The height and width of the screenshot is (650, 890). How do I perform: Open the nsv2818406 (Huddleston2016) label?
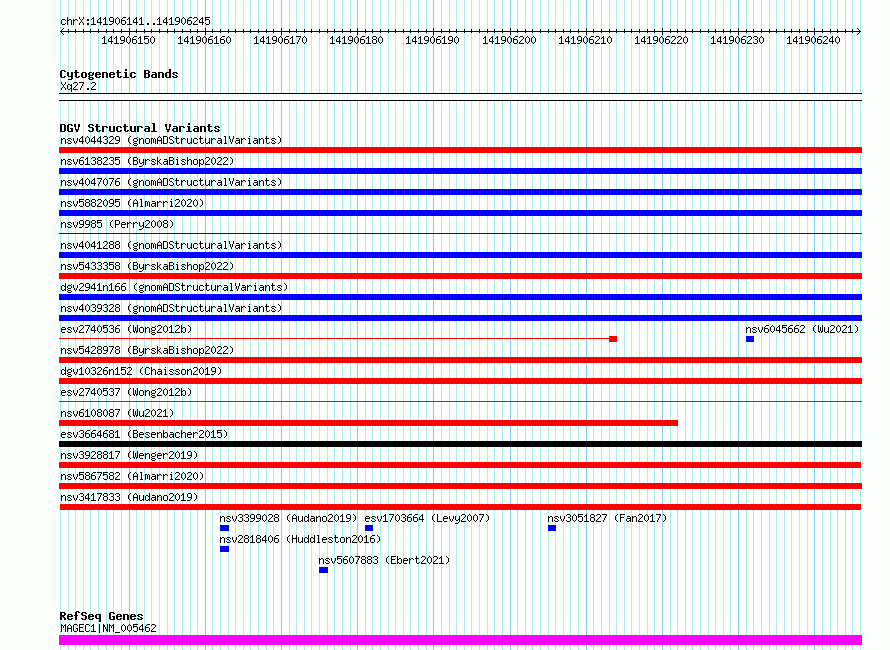coord(300,539)
